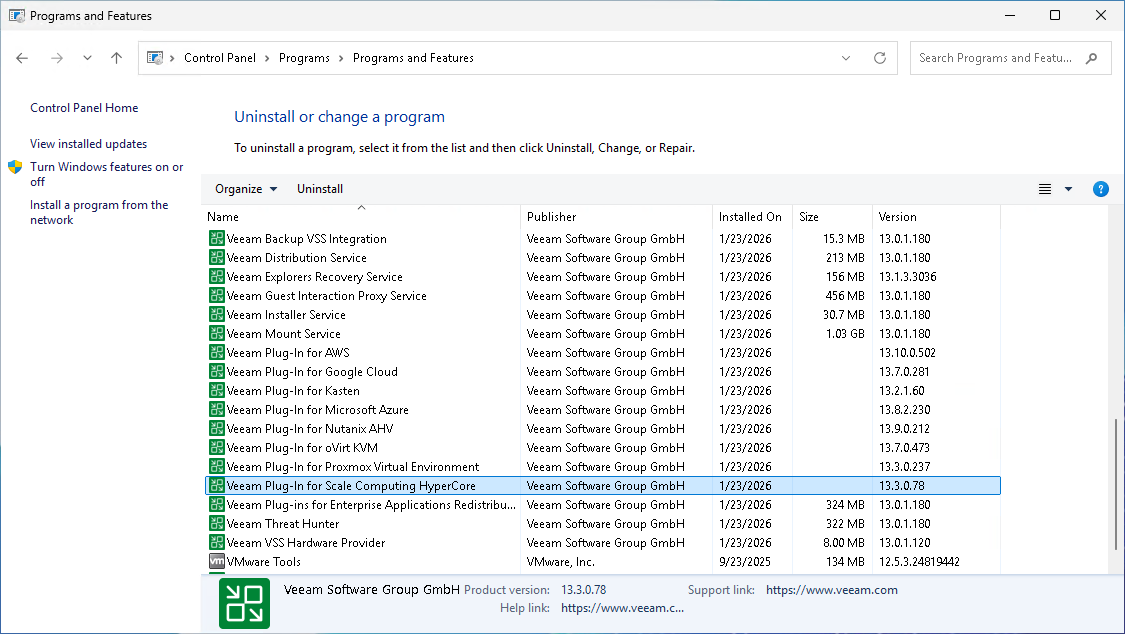Image resolution: width=1125 pixels, height=634 pixels.
Task: Open the help link in details pane
Action: (622, 608)
